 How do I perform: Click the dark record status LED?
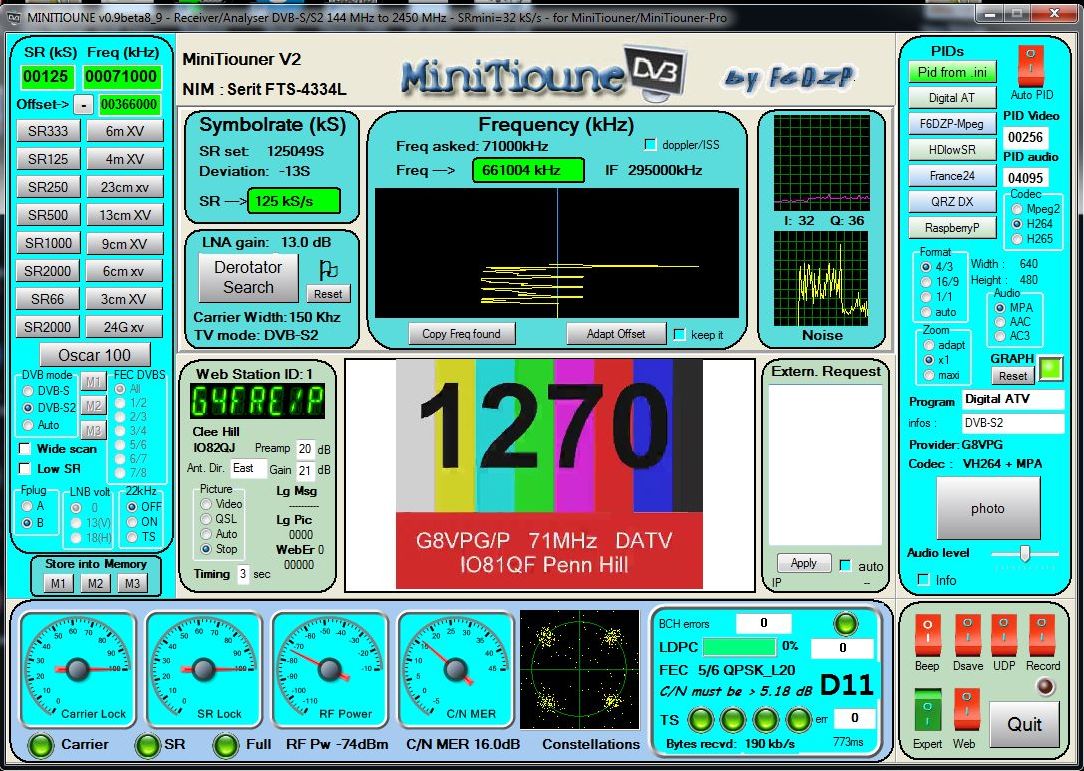(1044, 687)
